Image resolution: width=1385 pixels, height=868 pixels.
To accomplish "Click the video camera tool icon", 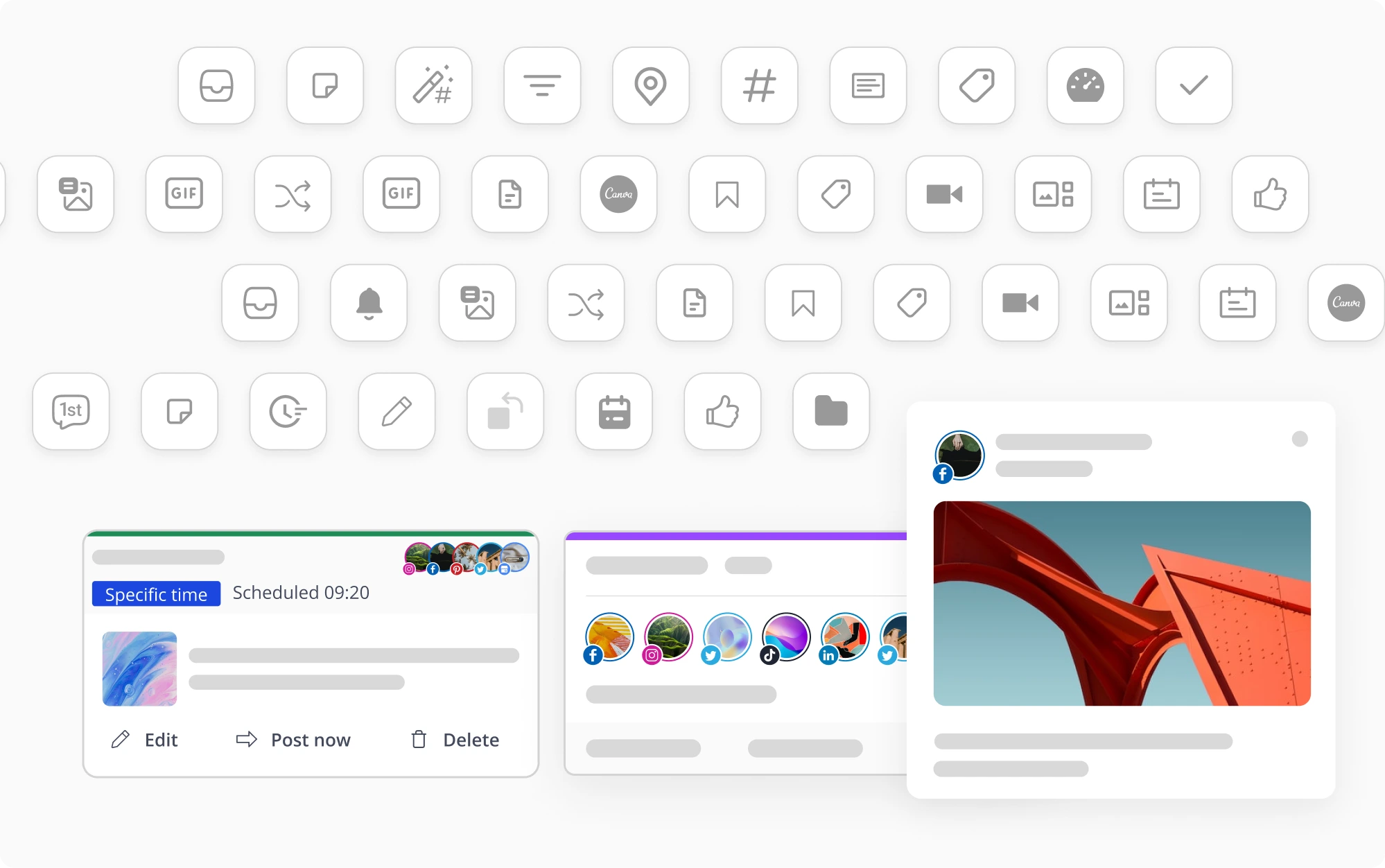I will (x=944, y=194).
